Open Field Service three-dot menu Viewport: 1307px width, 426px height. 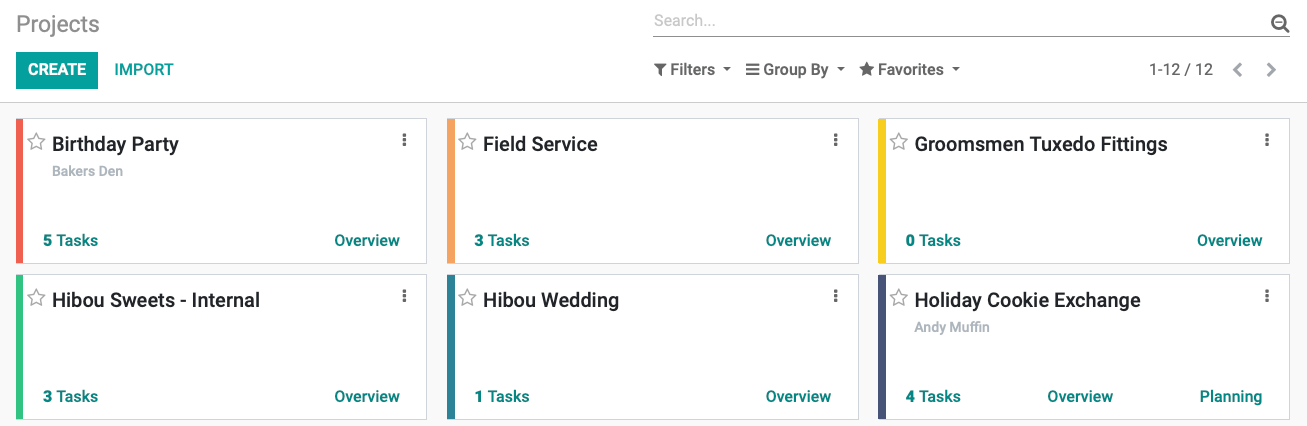tap(835, 140)
